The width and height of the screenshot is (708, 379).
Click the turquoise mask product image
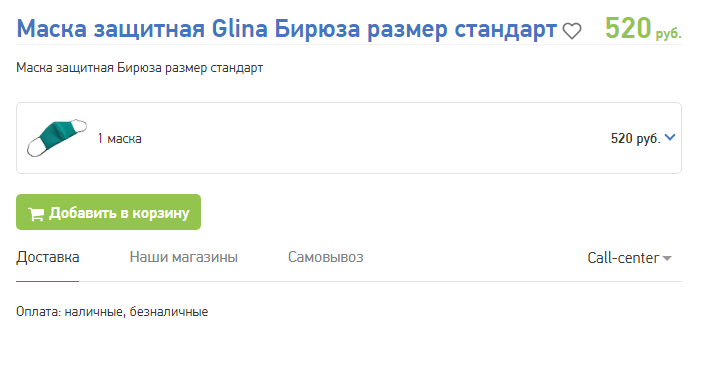[57, 138]
